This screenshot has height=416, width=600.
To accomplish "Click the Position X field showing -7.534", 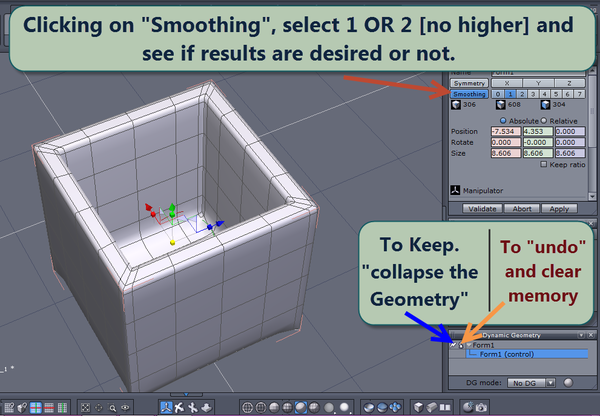I will point(506,131).
